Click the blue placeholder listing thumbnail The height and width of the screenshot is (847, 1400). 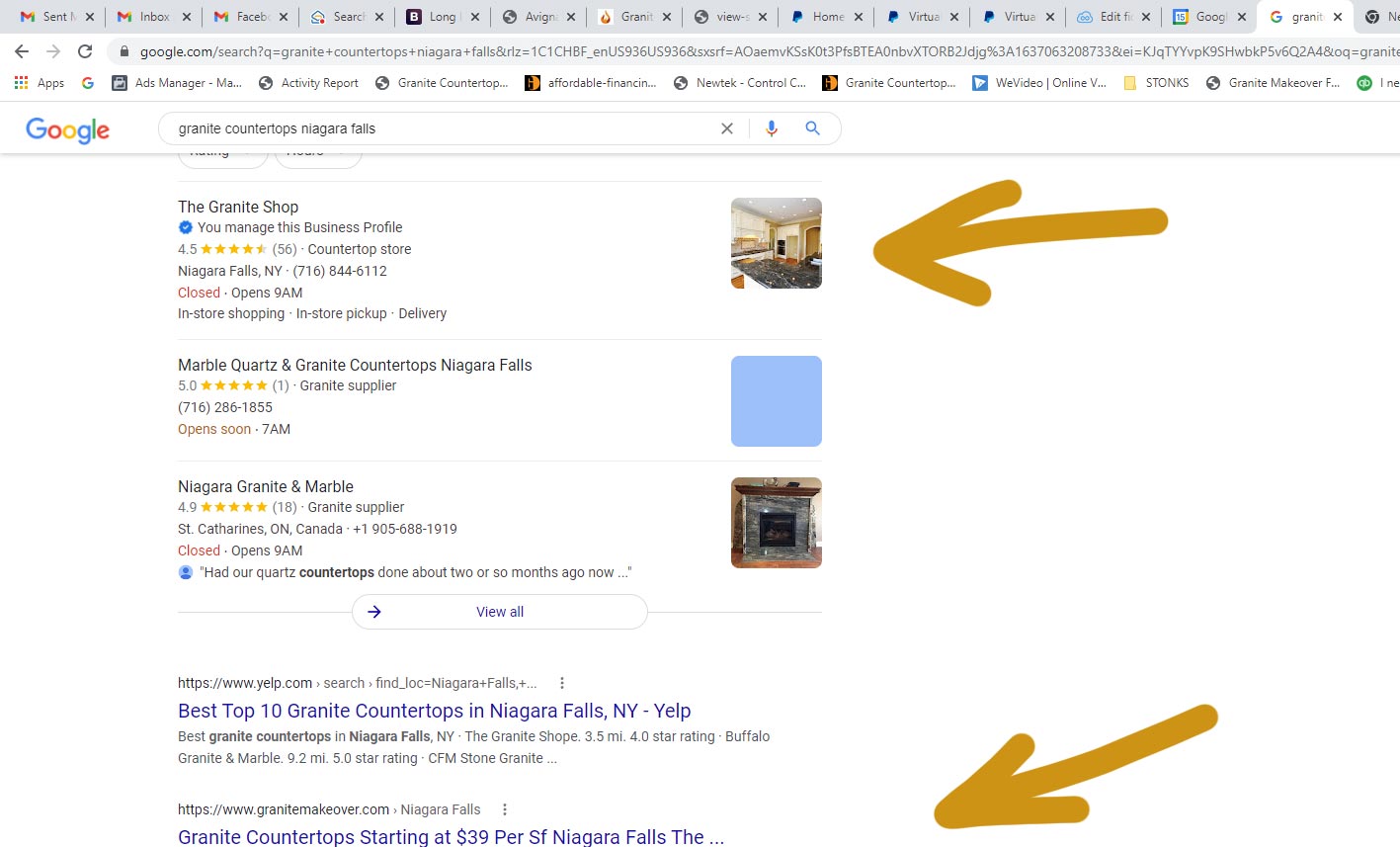[x=777, y=401]
